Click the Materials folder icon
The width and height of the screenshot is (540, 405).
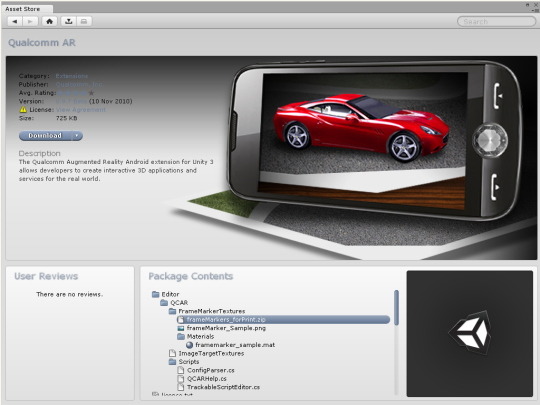[x=181, y=336]
